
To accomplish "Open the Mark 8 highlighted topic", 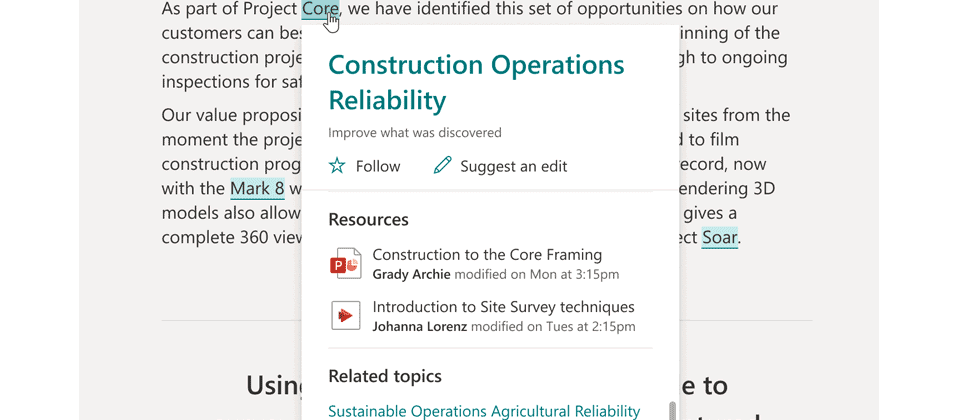I will tap(258, 189).
